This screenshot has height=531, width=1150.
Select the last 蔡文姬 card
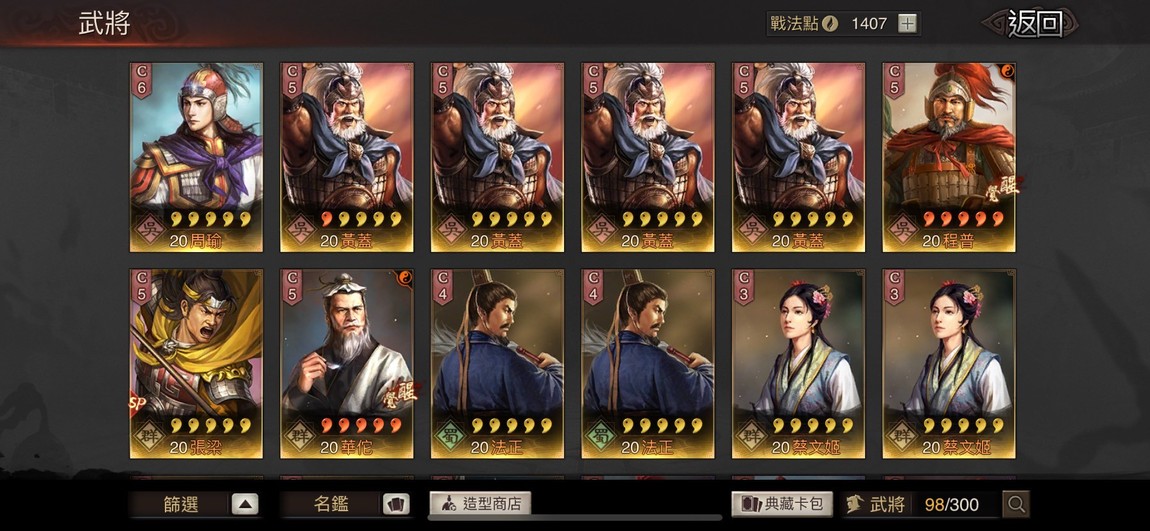pos(948,364)
